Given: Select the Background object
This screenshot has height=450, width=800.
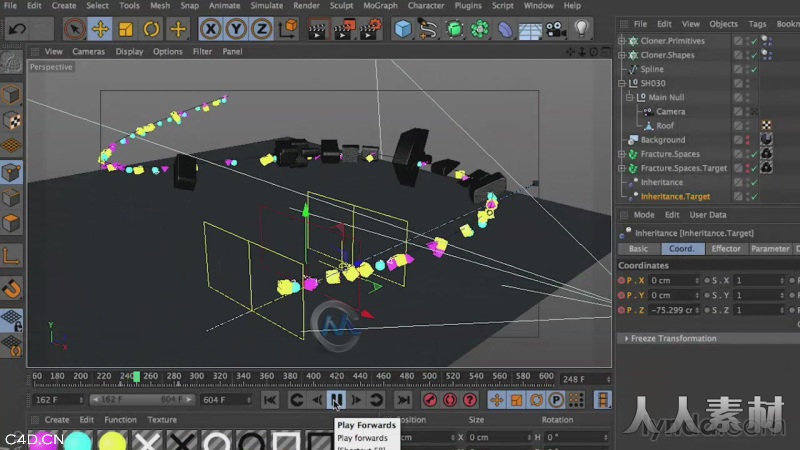Looking at the screenshot, I should coord(663,140).
